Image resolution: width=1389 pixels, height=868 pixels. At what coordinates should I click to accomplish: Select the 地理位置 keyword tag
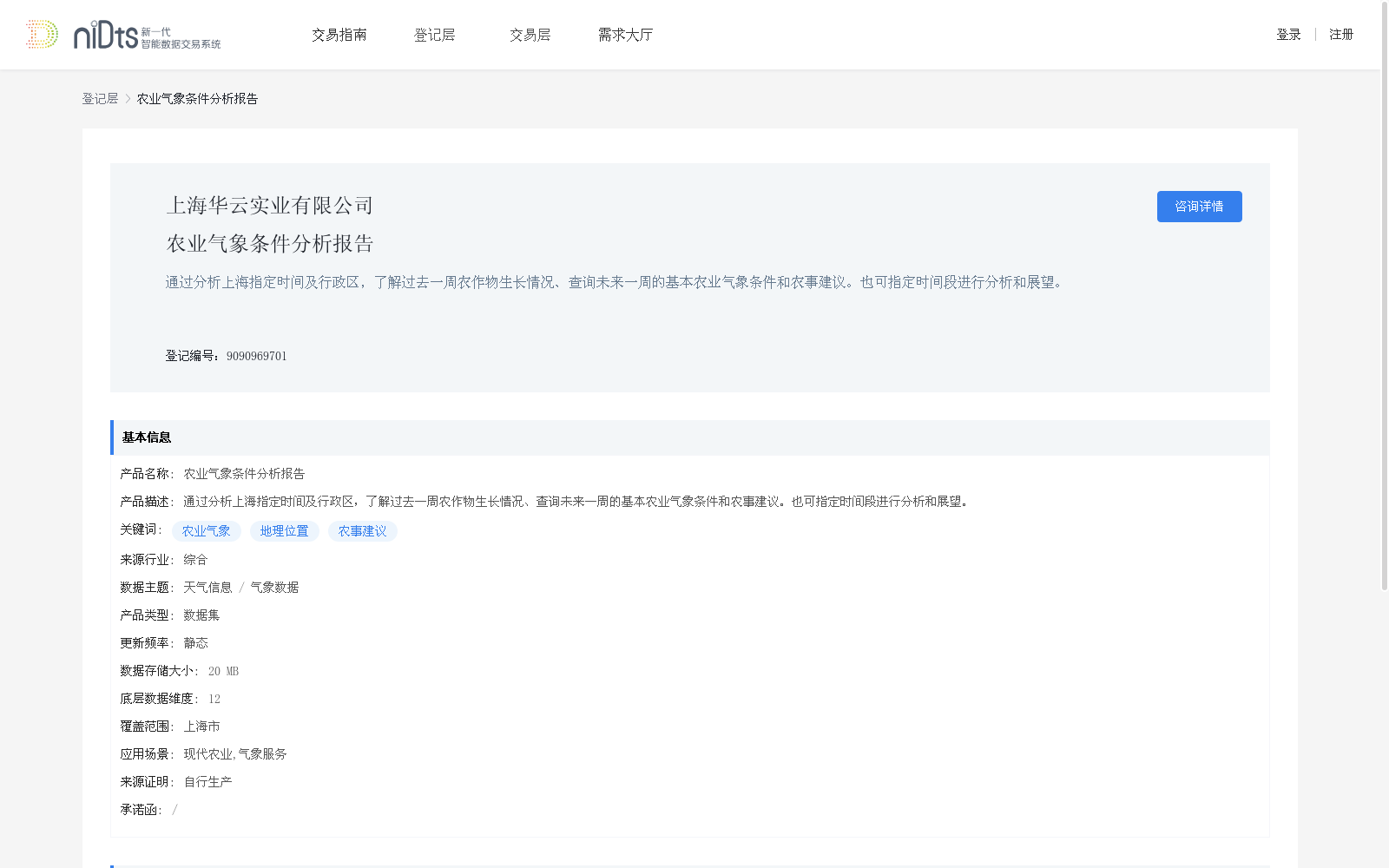pyautogui.click(x=285, y=531)
